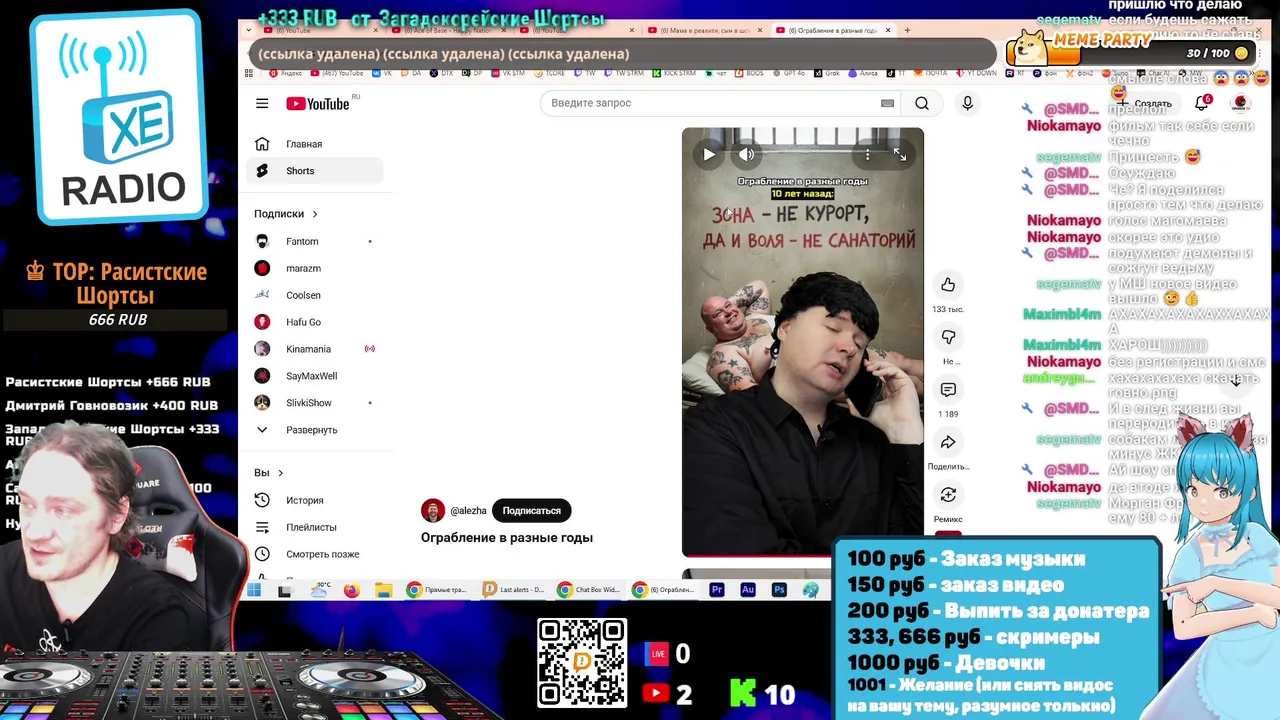
Task: Open Photoshop from taskbar
Action: coord(779,591)
